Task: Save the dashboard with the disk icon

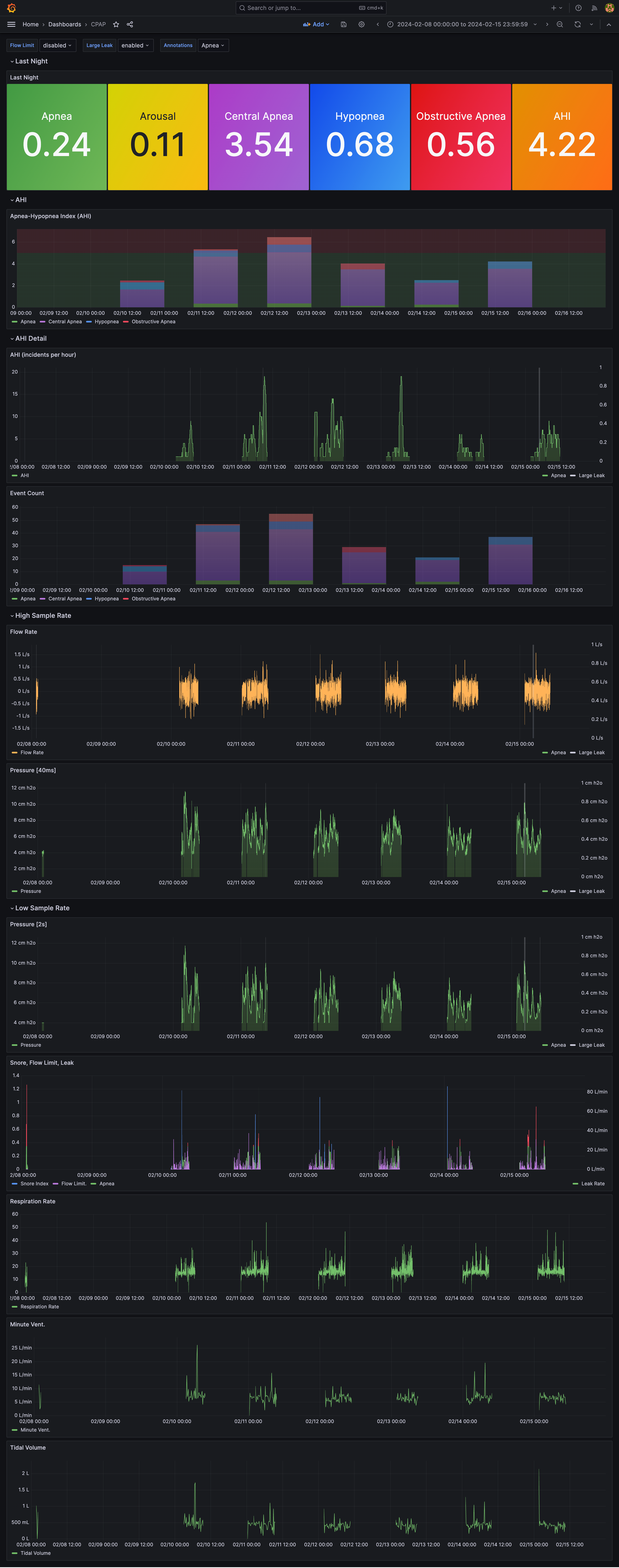Action: point(344,24)
